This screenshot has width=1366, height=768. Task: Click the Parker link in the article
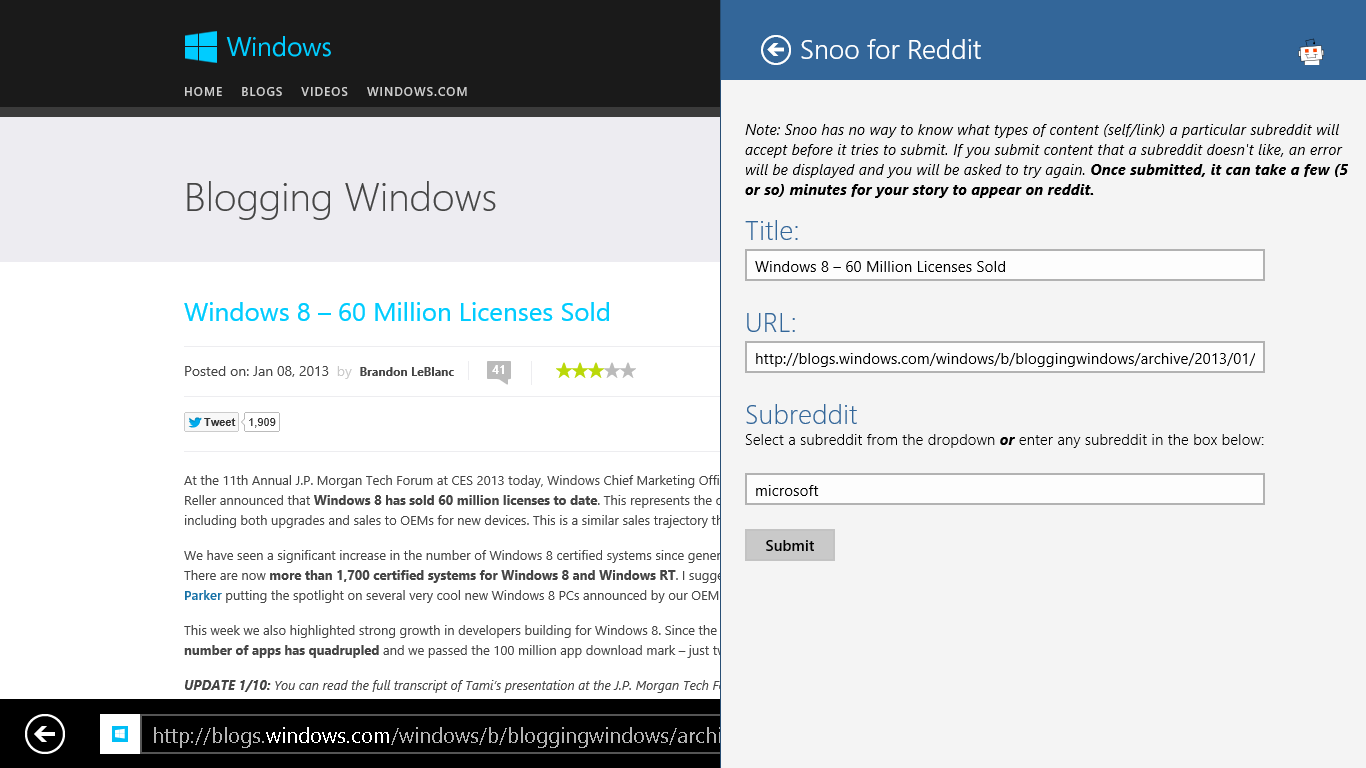click(203, 595)
